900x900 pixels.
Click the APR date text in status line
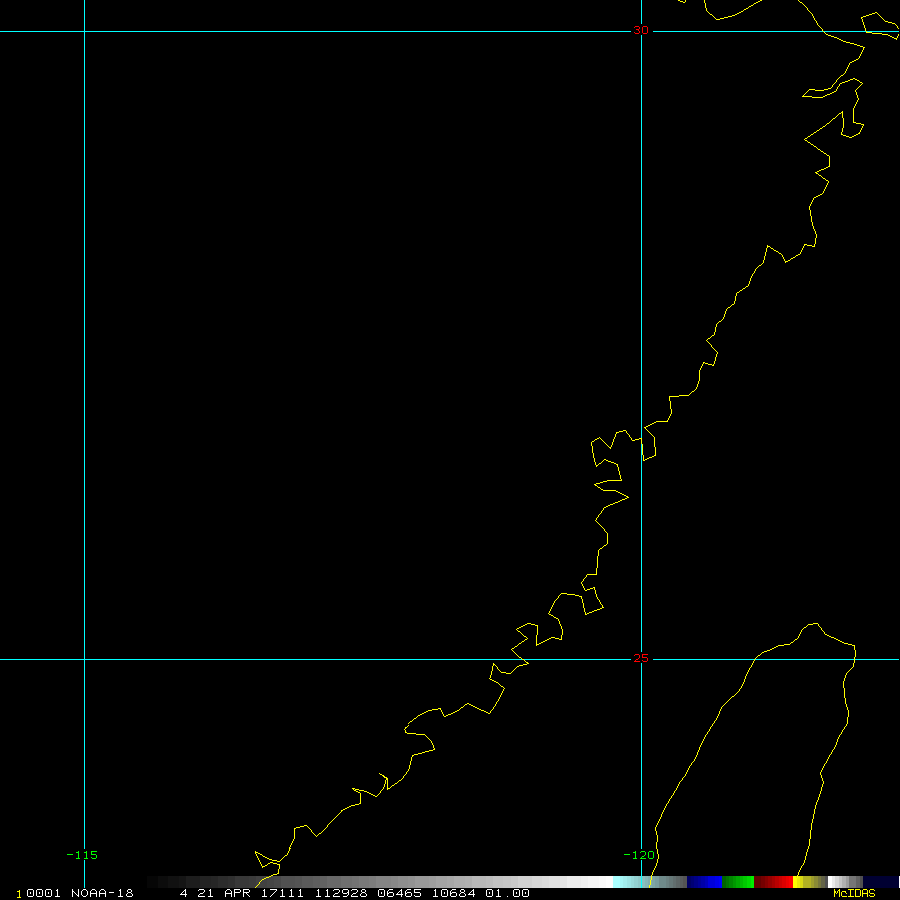(237, 893)
